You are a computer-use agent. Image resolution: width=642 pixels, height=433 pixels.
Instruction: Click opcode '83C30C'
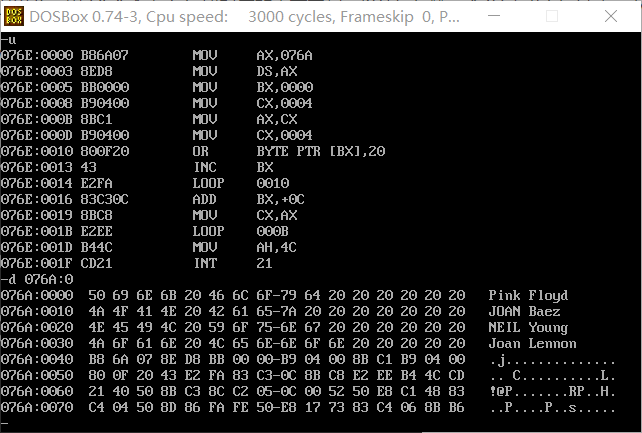point(105,199)
